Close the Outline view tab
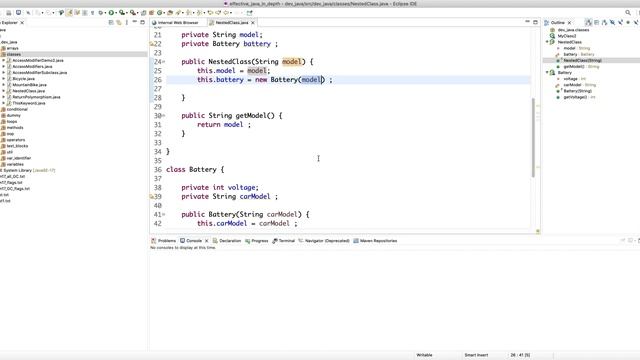 click(x=569, y=22)
